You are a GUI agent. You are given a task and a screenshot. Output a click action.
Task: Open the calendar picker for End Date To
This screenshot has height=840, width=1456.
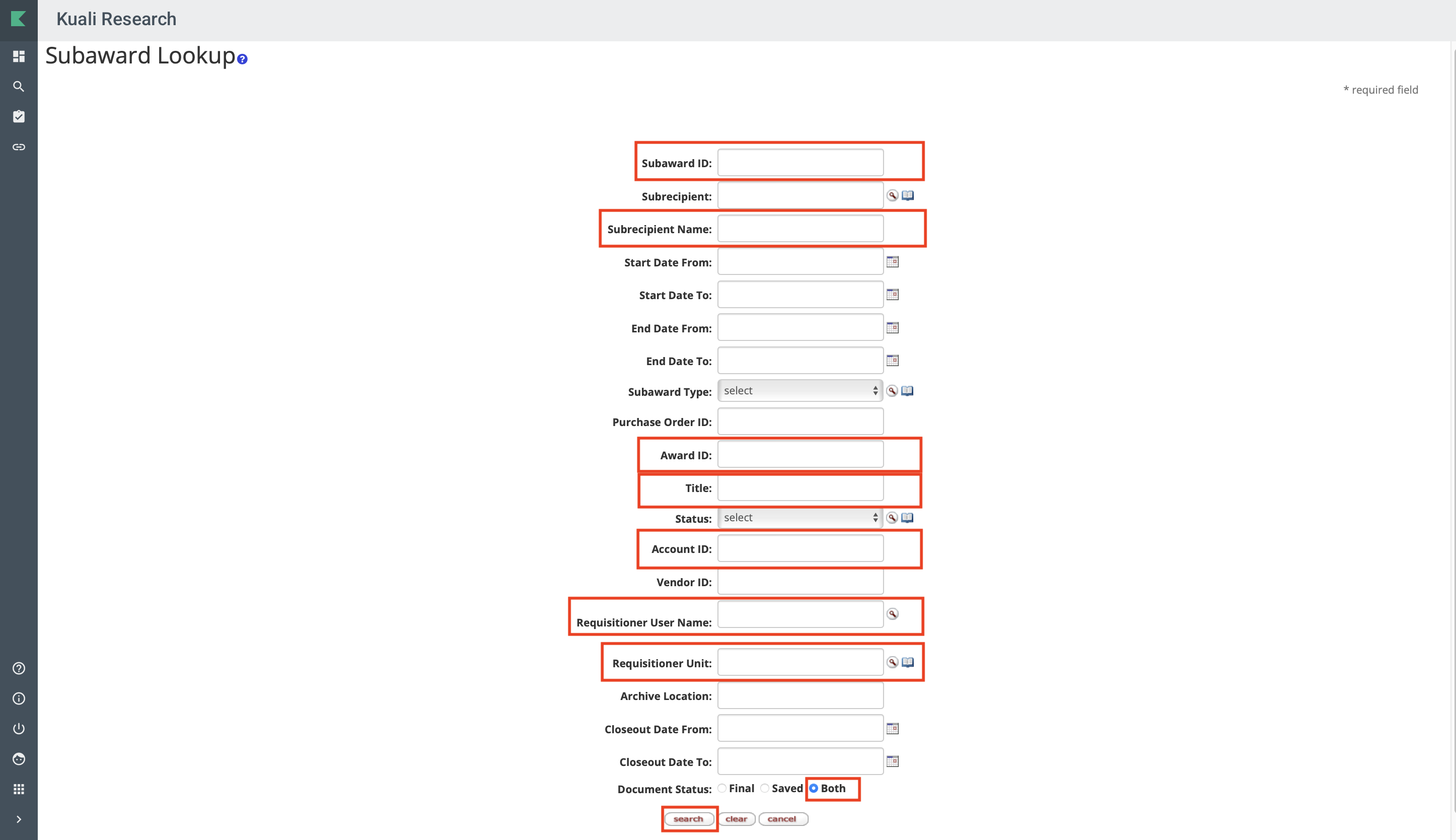(893, 360)
